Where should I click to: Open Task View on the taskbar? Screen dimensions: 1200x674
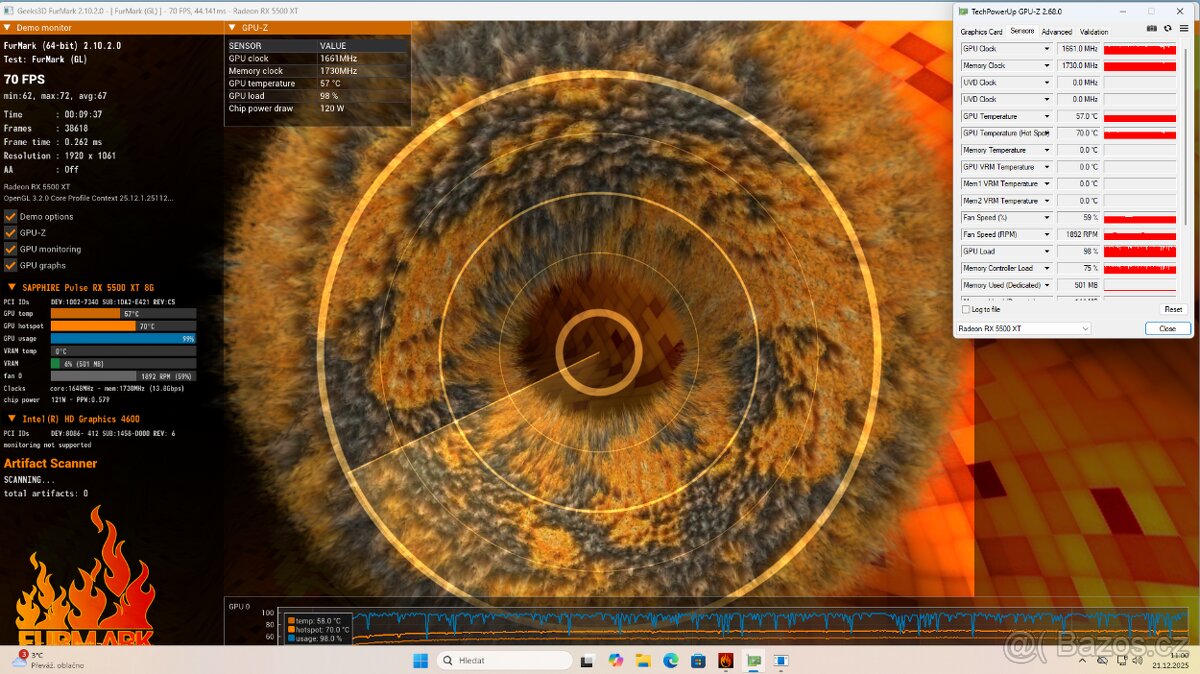pyautogui.click(x=587, y=660)
